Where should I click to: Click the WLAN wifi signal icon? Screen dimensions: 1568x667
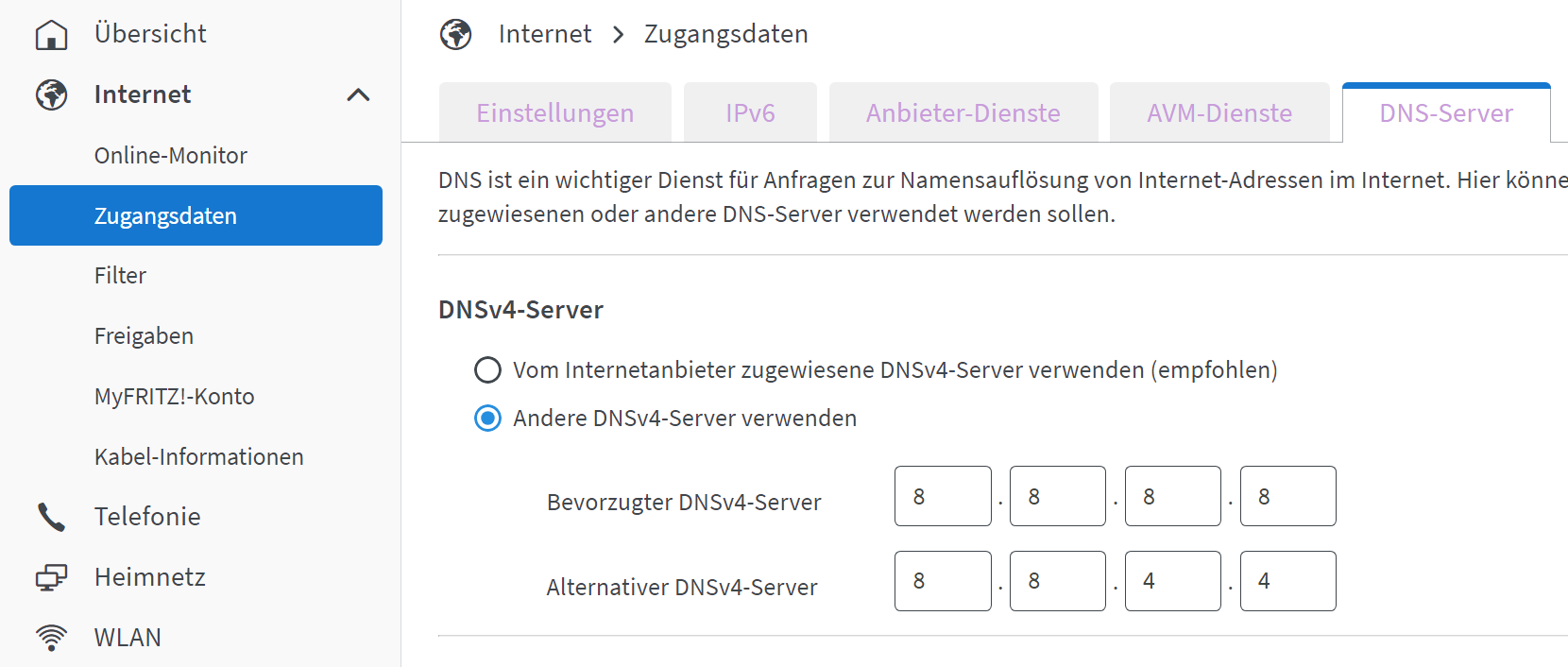(52, 638)
